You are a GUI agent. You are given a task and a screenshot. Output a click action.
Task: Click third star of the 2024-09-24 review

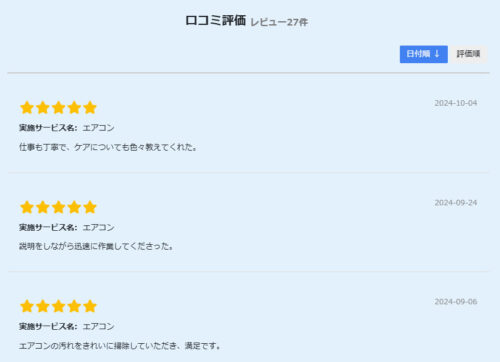pos(58,207)
